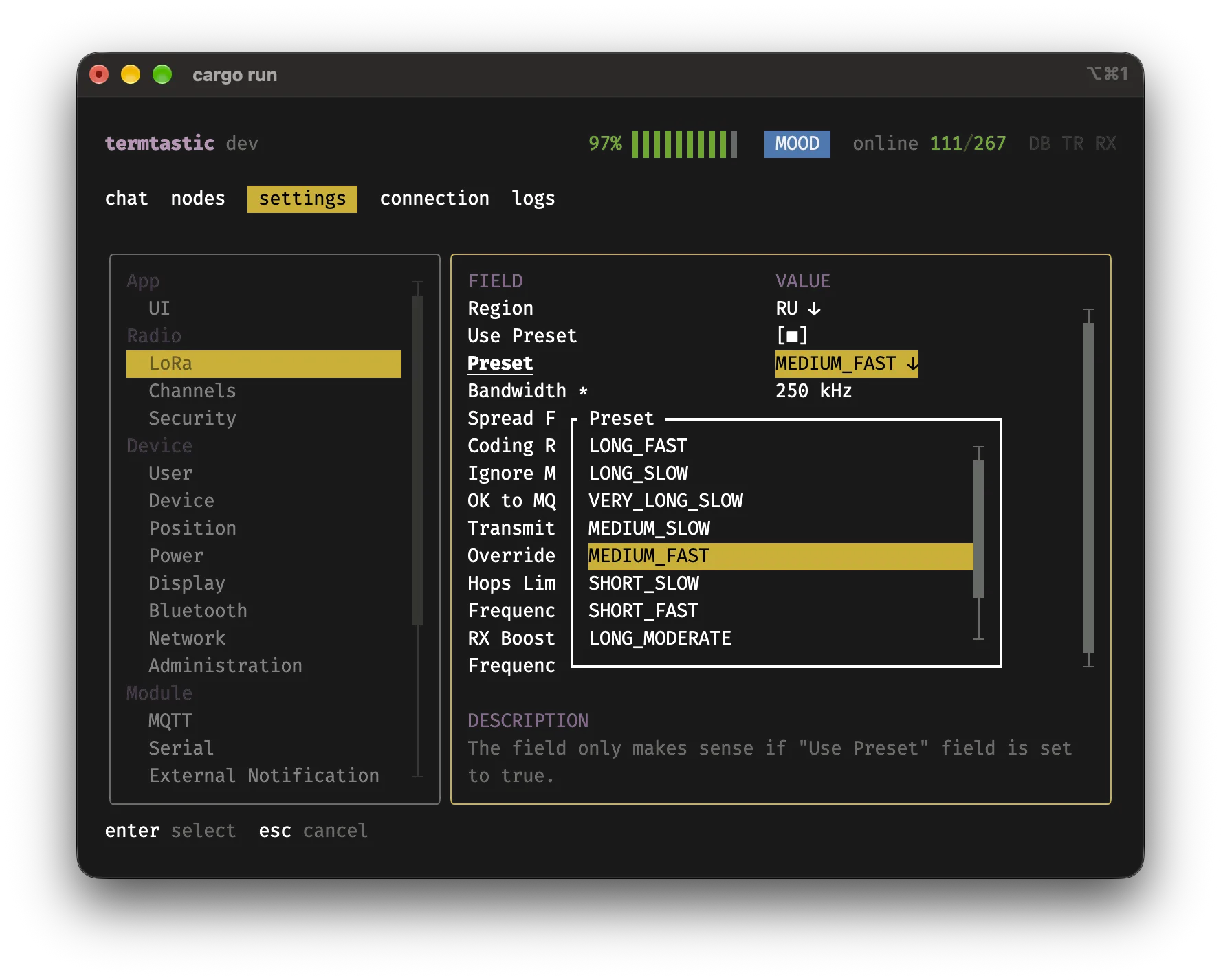1221x980 pixels.
Task: Pick MEDIUM_SLOW preset option
Action: 649,528
